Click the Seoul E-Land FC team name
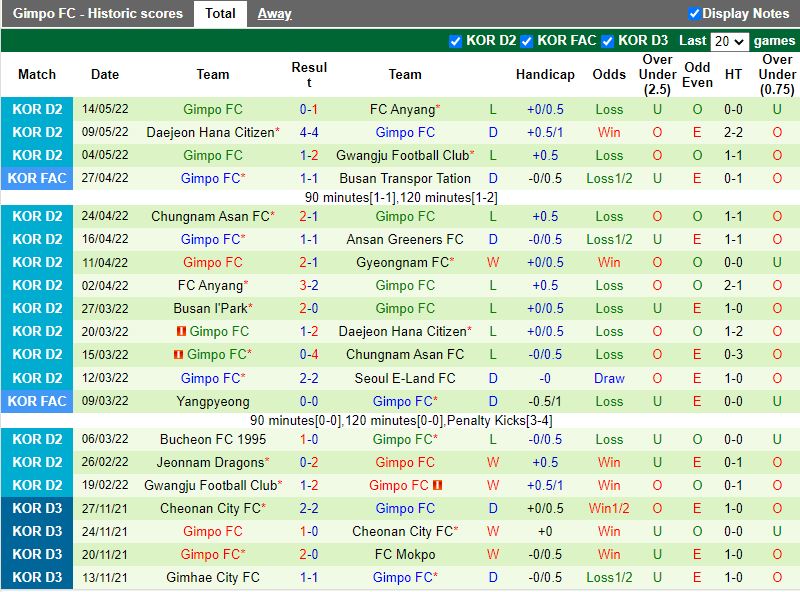800x592 pixels. pyautogui.click(x=405, y=378)
